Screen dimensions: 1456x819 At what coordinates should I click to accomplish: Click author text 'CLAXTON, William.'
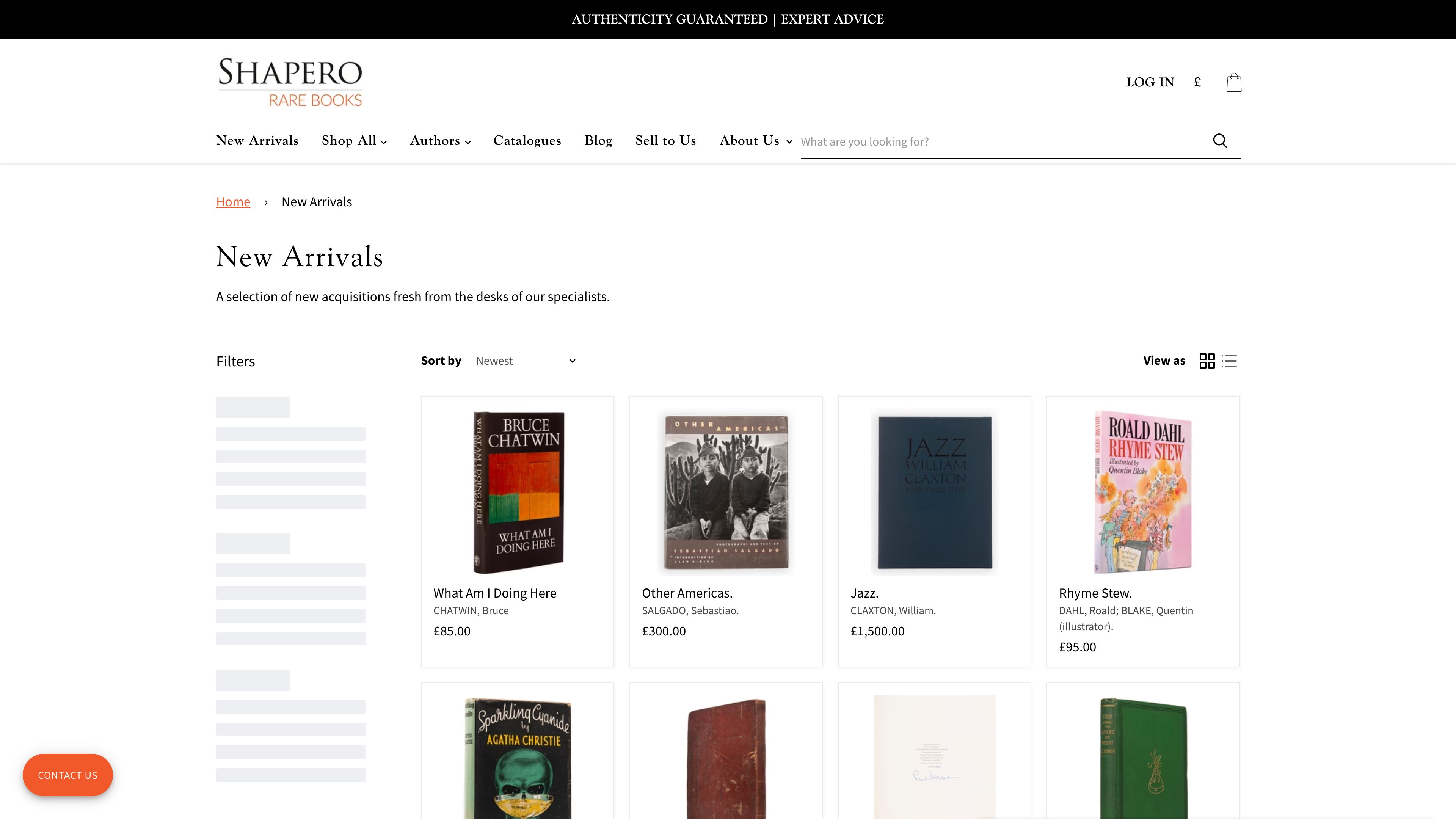(893, 610)
